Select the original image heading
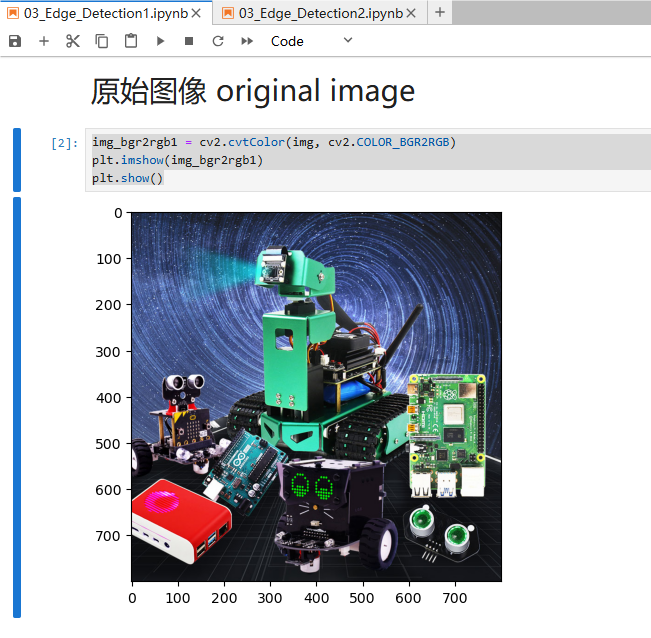The image size is (651, 638). click(253, 91)
